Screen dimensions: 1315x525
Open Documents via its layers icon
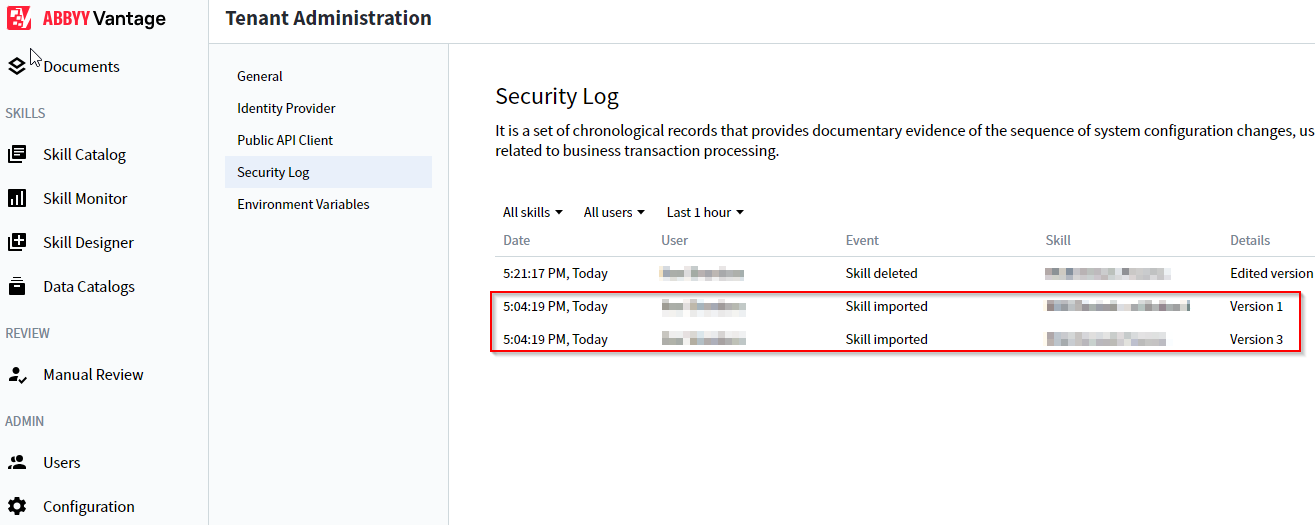[x=16, y=66]
